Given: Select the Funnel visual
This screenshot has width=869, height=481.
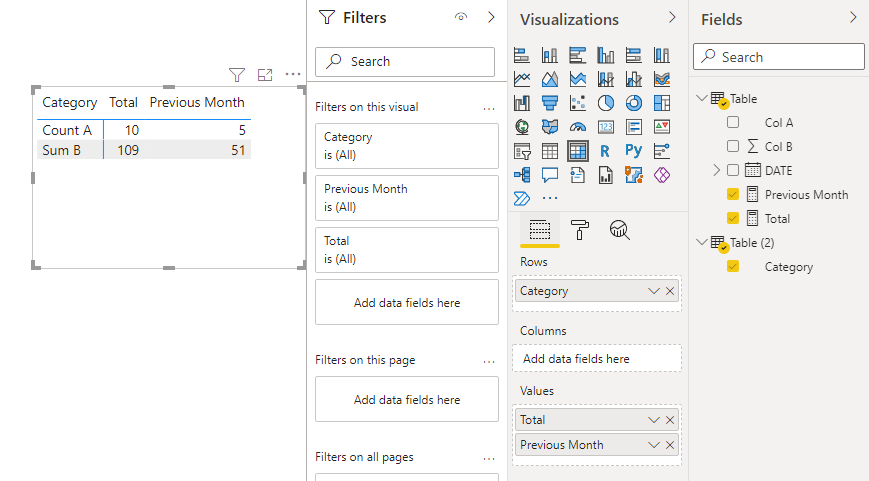Looking at the screenshot, I should [x=550, y=103].
